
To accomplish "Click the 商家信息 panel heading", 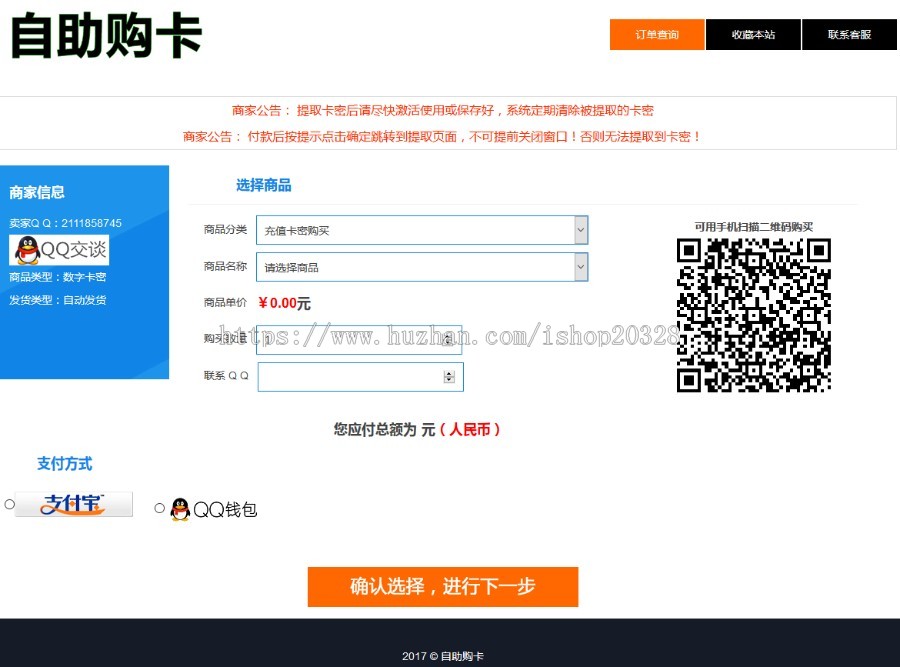I will click(37, 192).
